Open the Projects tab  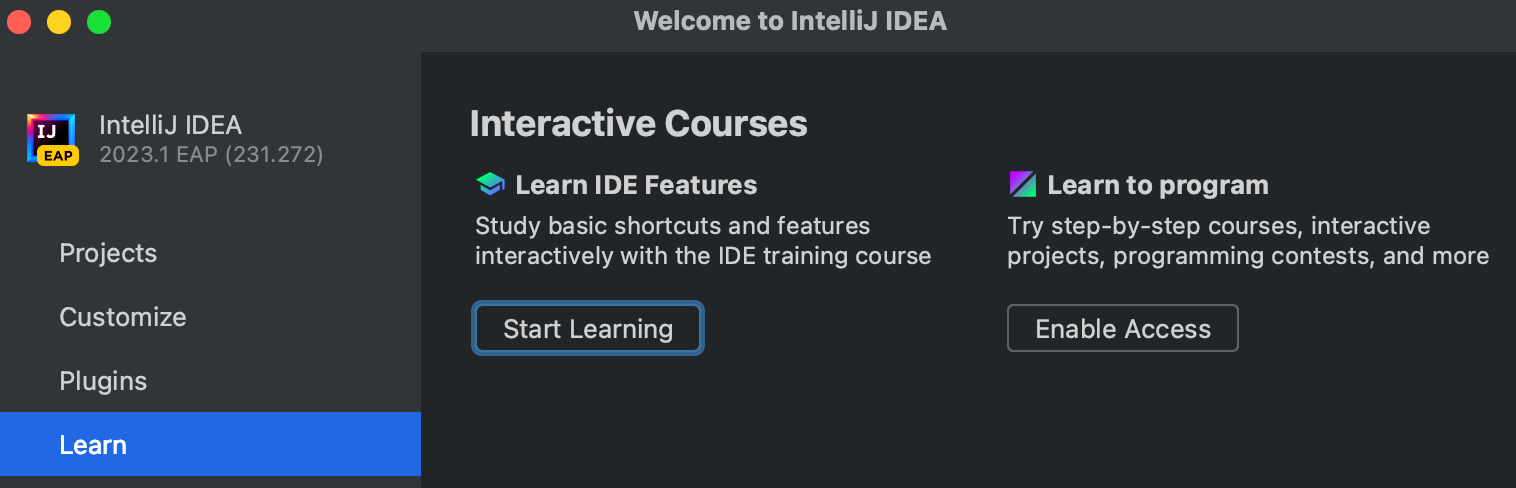tap(108, 253)
